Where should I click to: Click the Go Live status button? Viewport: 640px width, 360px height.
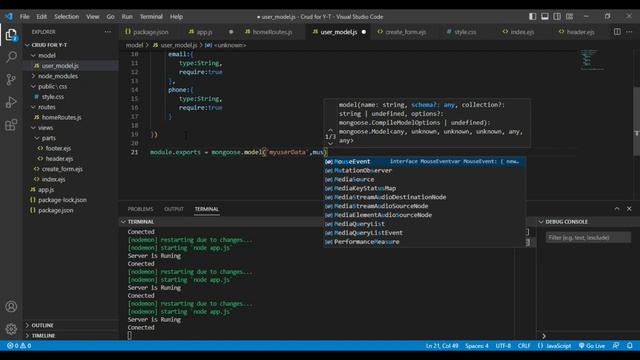click(592, 346)
